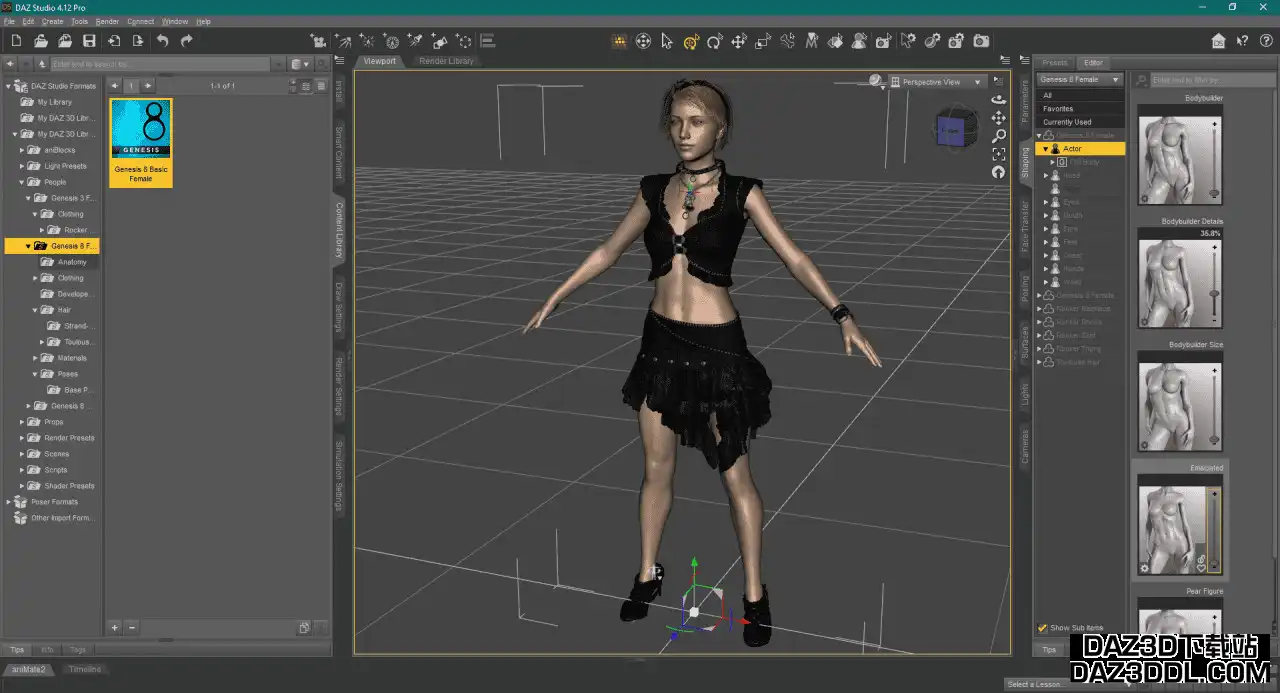Click the viewport pan control arrows

(x=998, y=118)
